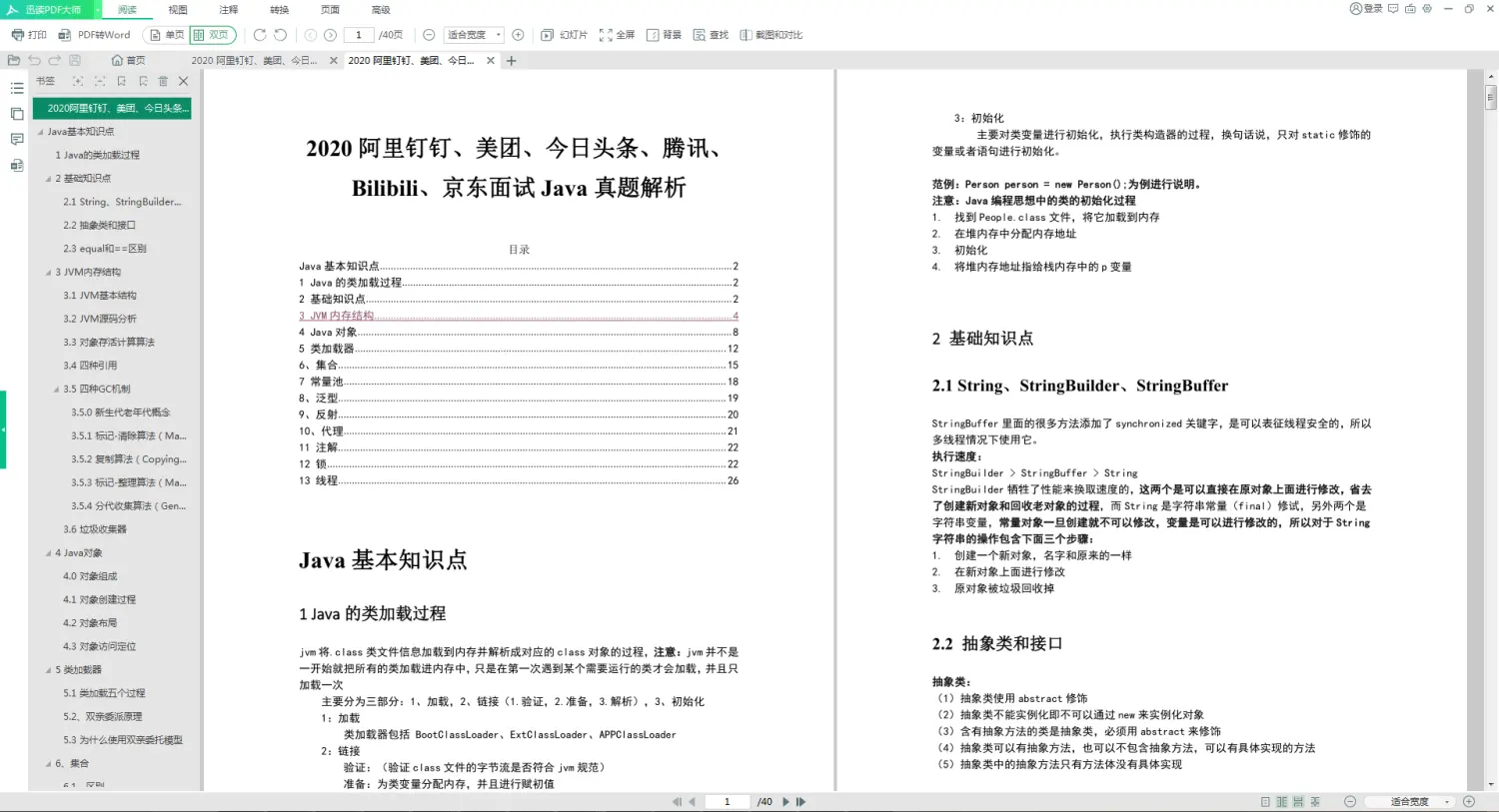Collapse the 5 类加载器 bookmark node
The width and height of the screenshot is (1499, 812).
coord(48,670)
